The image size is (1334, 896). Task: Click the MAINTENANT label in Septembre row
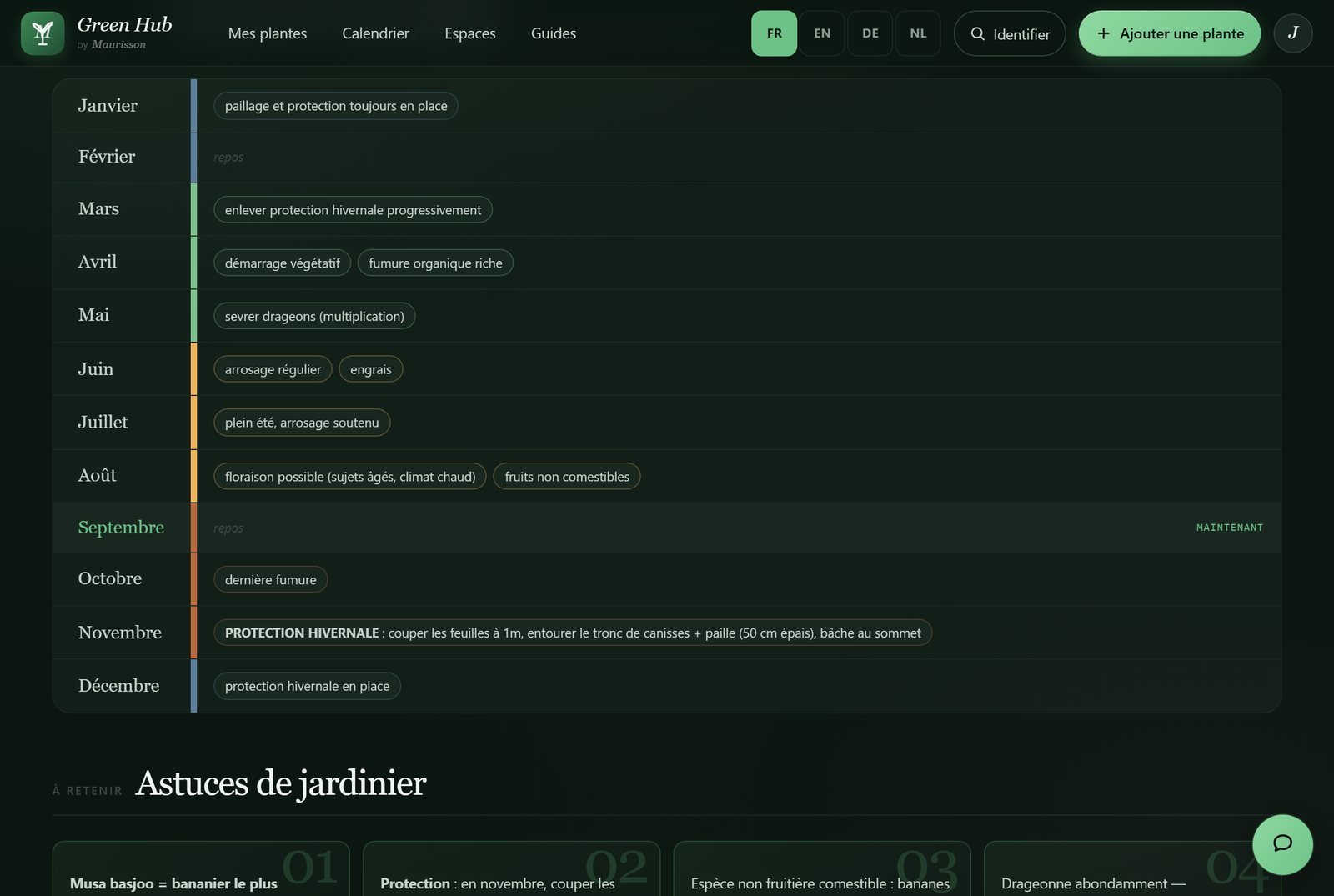1230,528
